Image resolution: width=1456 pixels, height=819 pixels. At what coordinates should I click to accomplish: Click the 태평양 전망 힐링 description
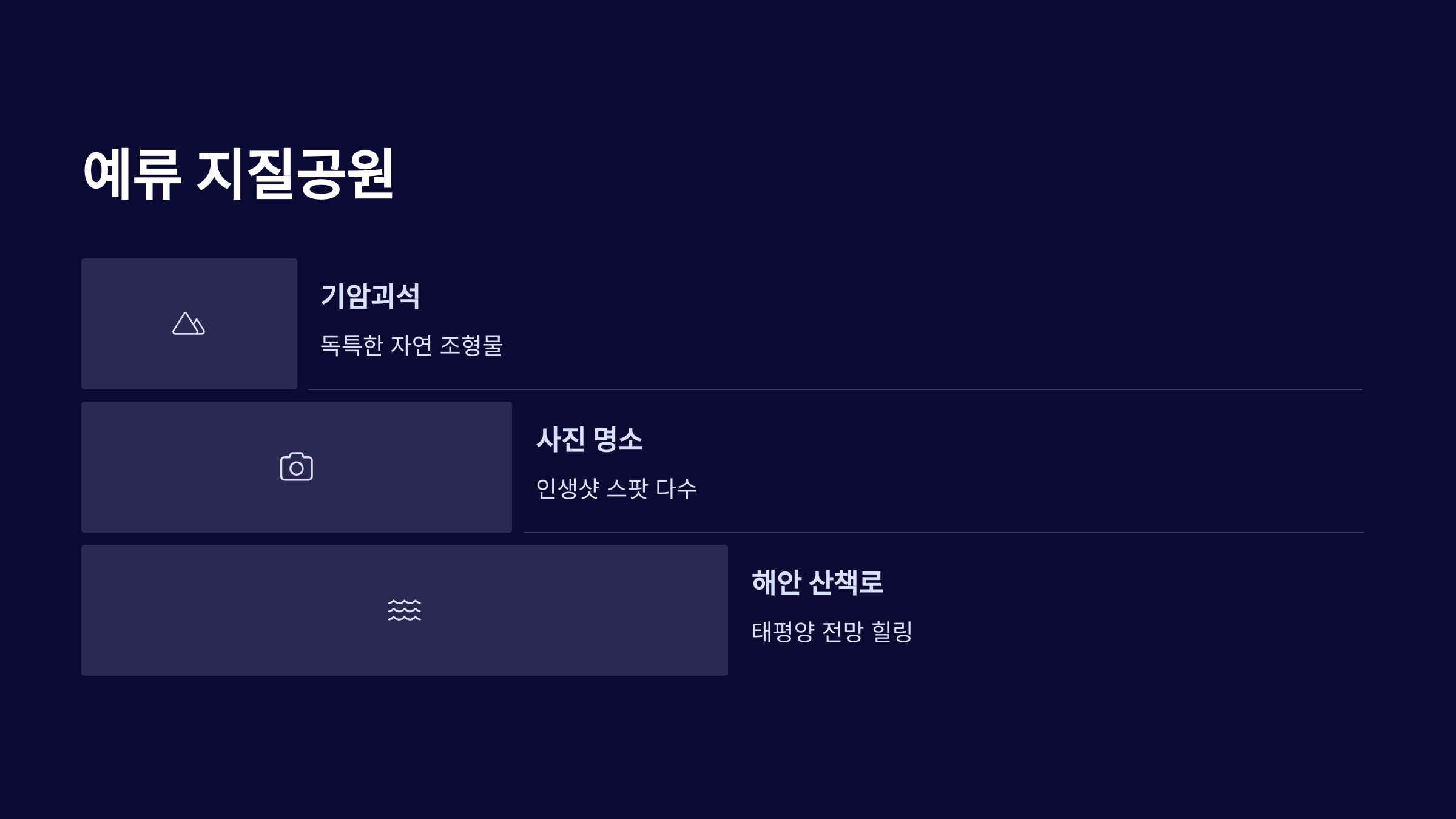(x=832, y=632)
